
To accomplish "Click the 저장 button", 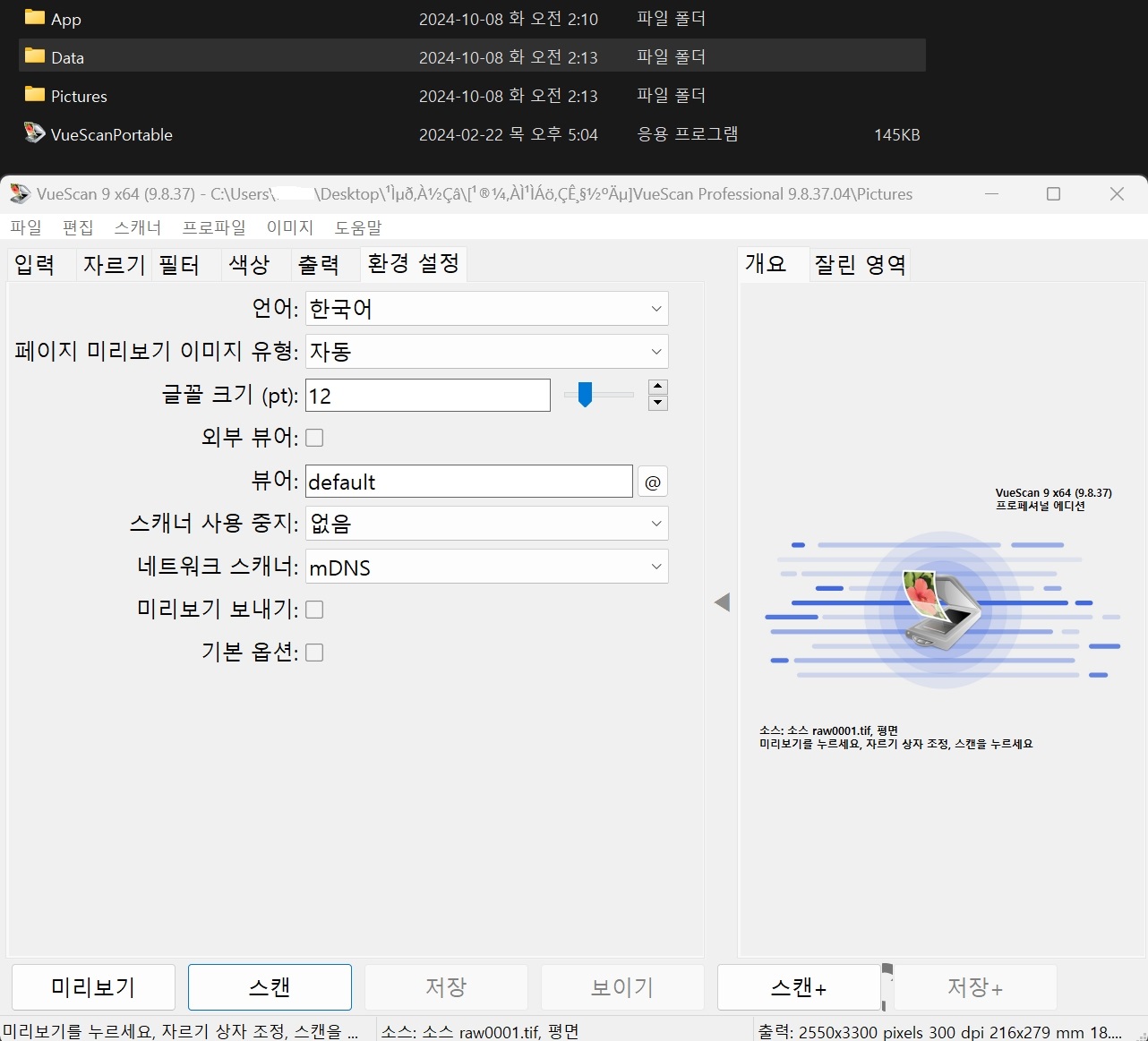I will pos(446,986).
